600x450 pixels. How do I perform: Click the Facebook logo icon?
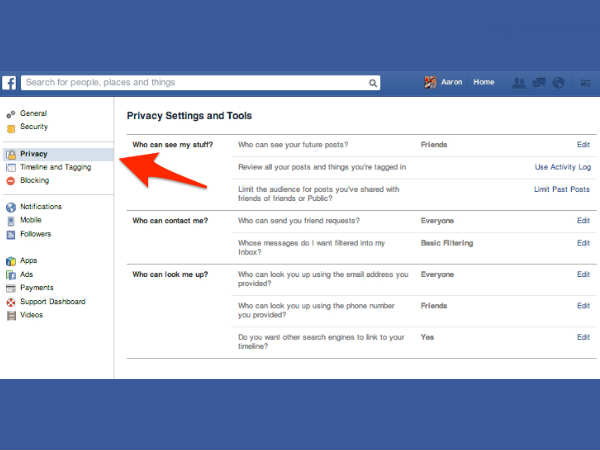point(9,83)
